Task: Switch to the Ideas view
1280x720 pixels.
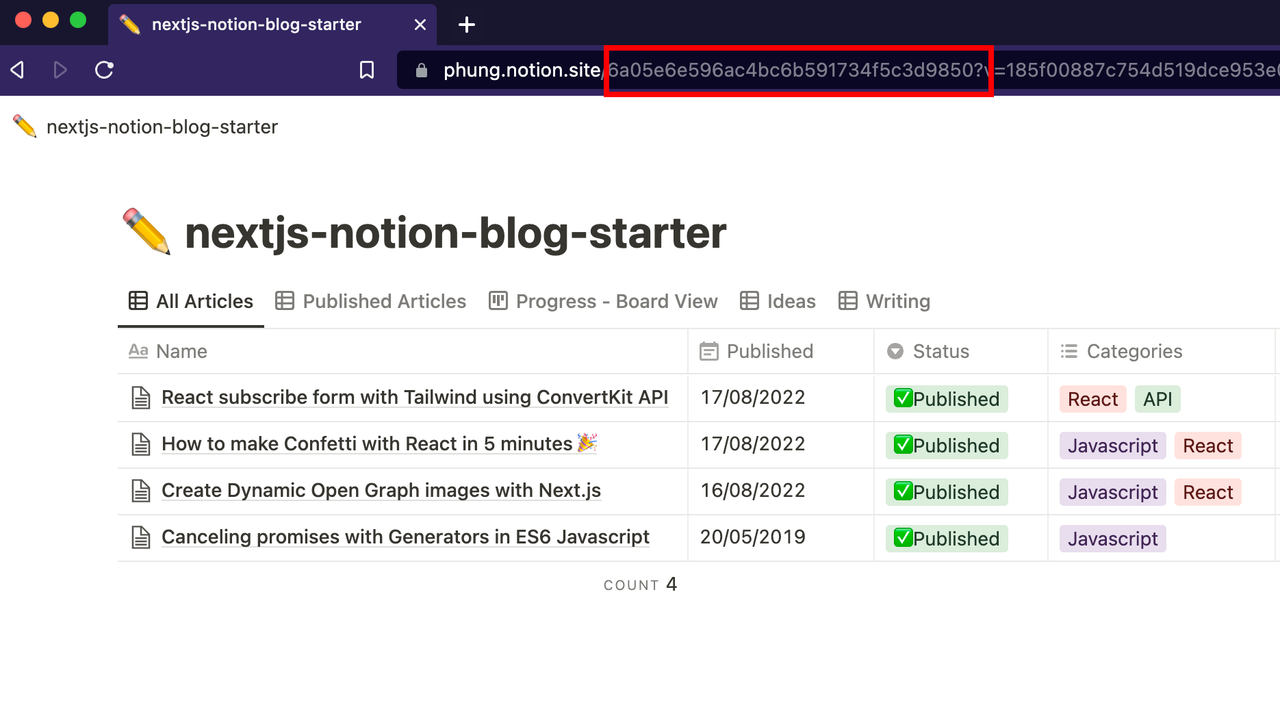Action: tap(778, 301)
